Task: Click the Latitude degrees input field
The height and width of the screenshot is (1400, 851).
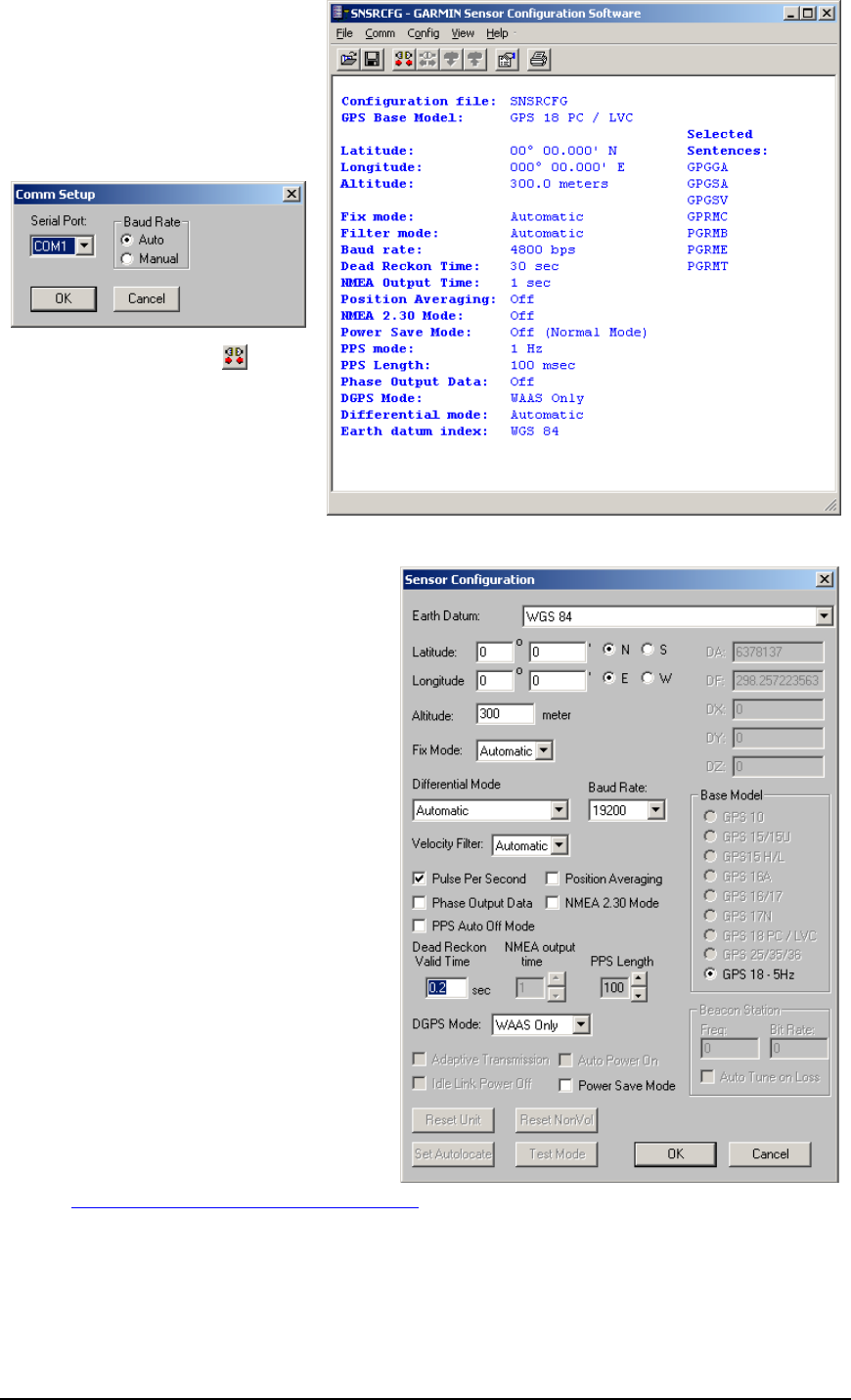Action: 495,652
